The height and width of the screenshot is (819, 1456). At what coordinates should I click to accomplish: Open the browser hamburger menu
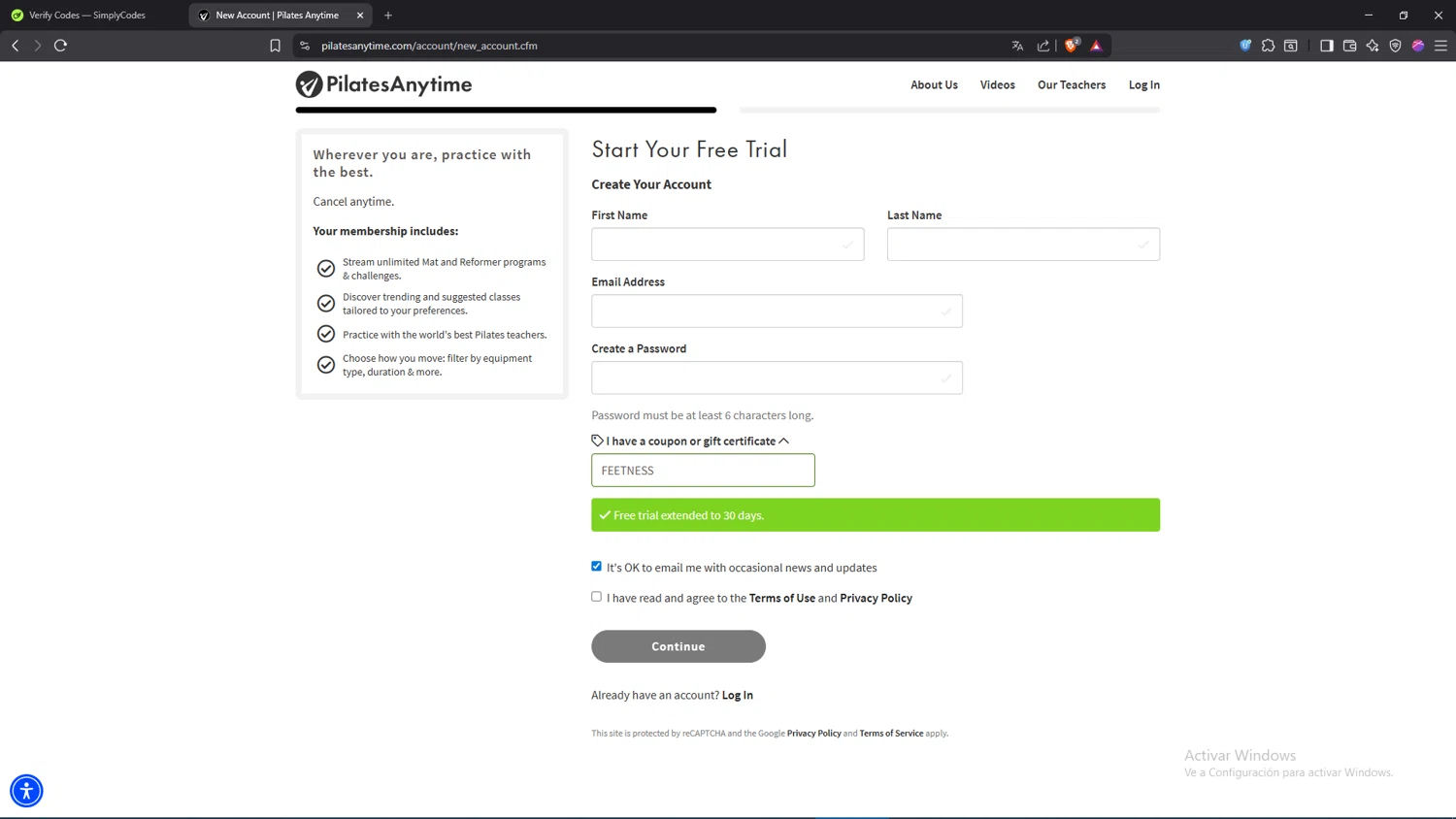(x=1441, y=46)
